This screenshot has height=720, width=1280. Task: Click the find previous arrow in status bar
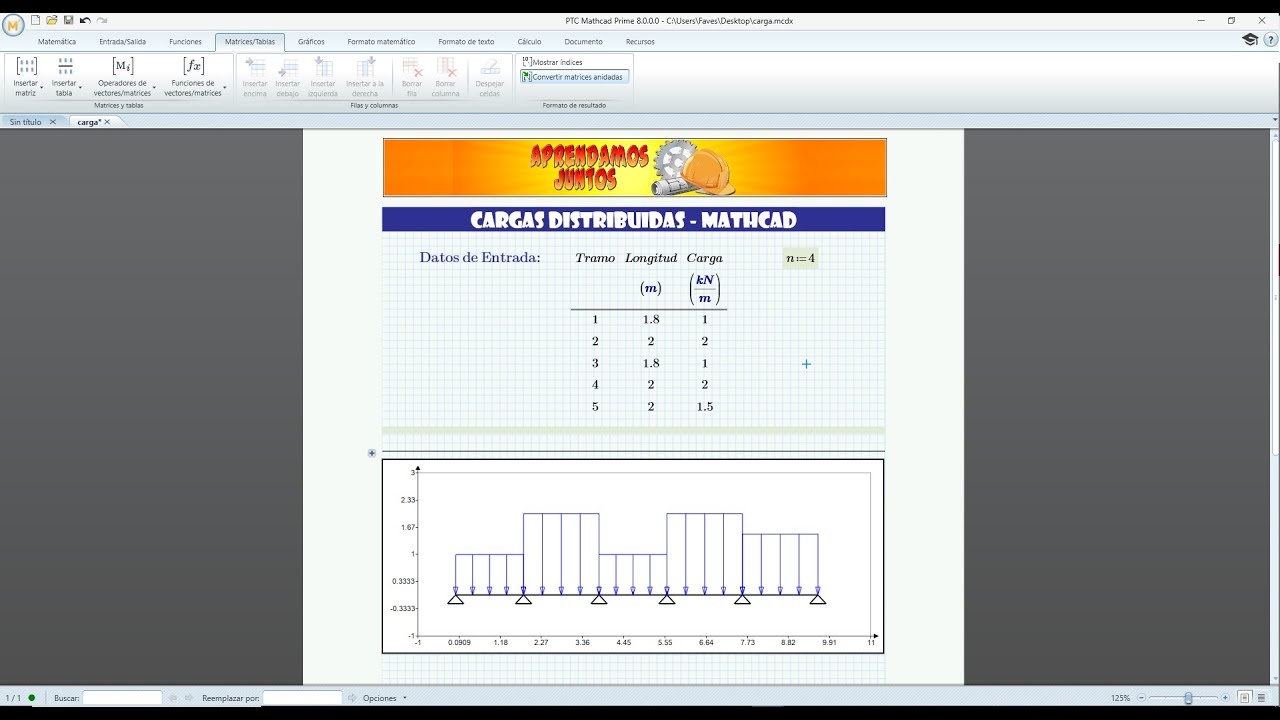coord(173,698)
